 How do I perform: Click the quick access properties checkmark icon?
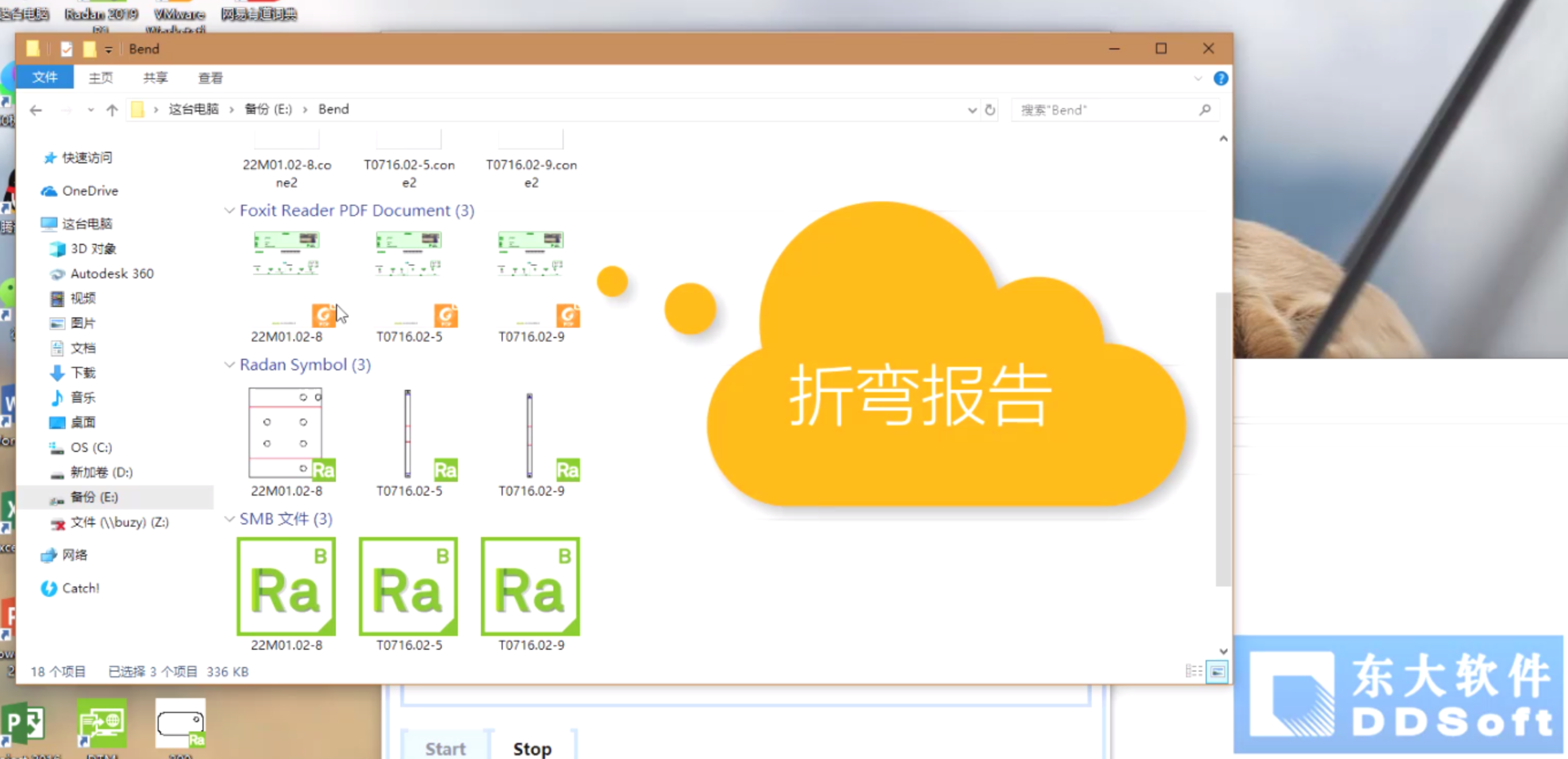pyautogui.click(x=66, y=49)
